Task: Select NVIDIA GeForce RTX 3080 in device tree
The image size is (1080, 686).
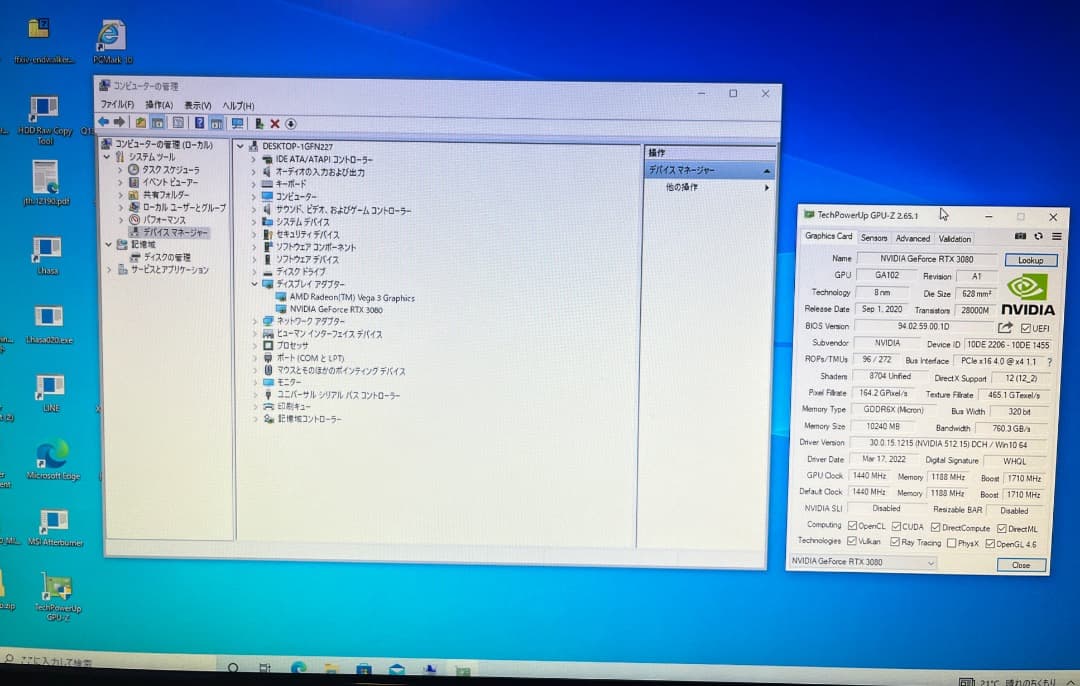Action: 335,309
